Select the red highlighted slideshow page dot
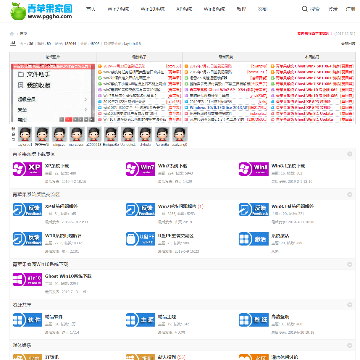Image resolution: width=360 pixels, height=360 pixels. pyautogui.click(x=68, y=119)
